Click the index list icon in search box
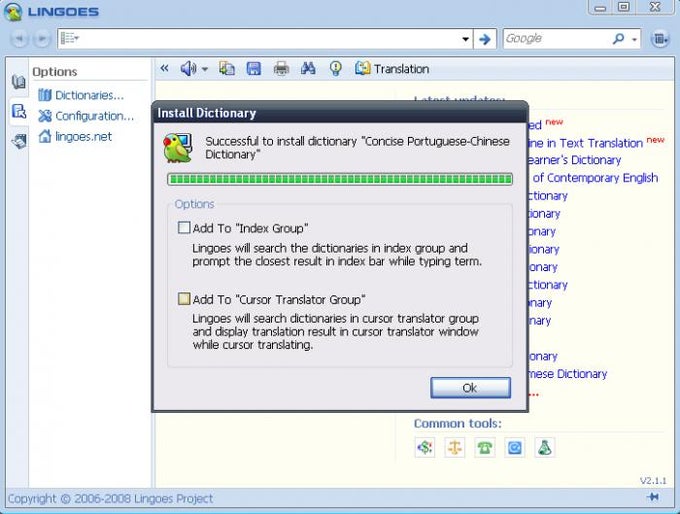 (x=69, y=39)
